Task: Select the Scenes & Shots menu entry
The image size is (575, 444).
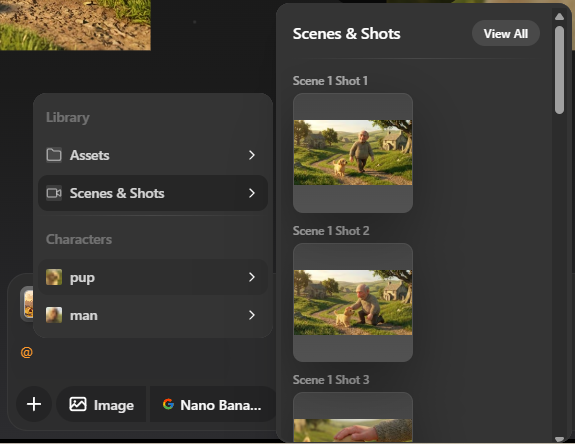Action: (x=153, y=193)
